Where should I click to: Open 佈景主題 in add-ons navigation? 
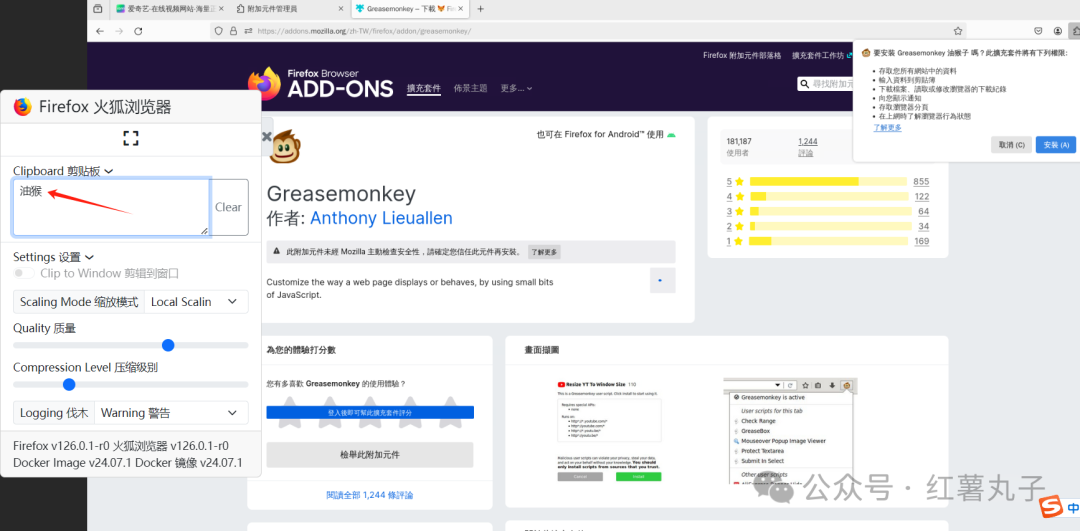[470, 88]
